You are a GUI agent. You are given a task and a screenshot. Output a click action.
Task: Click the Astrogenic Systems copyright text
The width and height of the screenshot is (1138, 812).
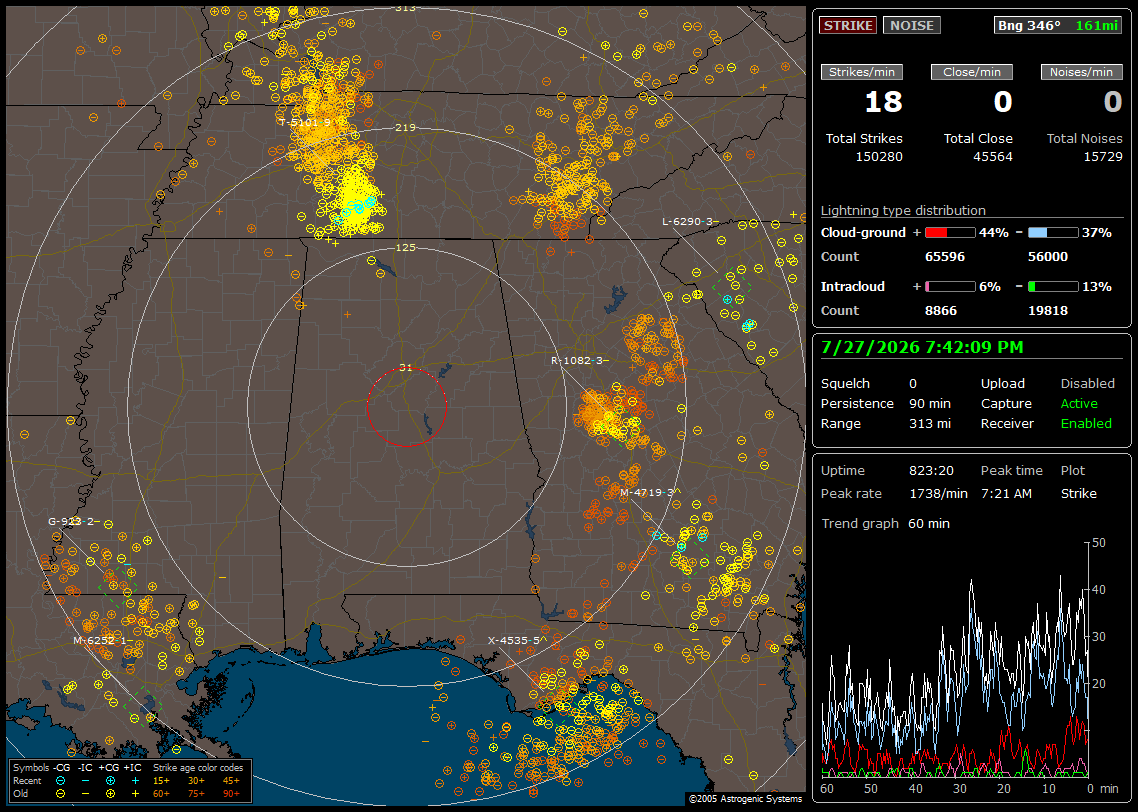(745, 798)
